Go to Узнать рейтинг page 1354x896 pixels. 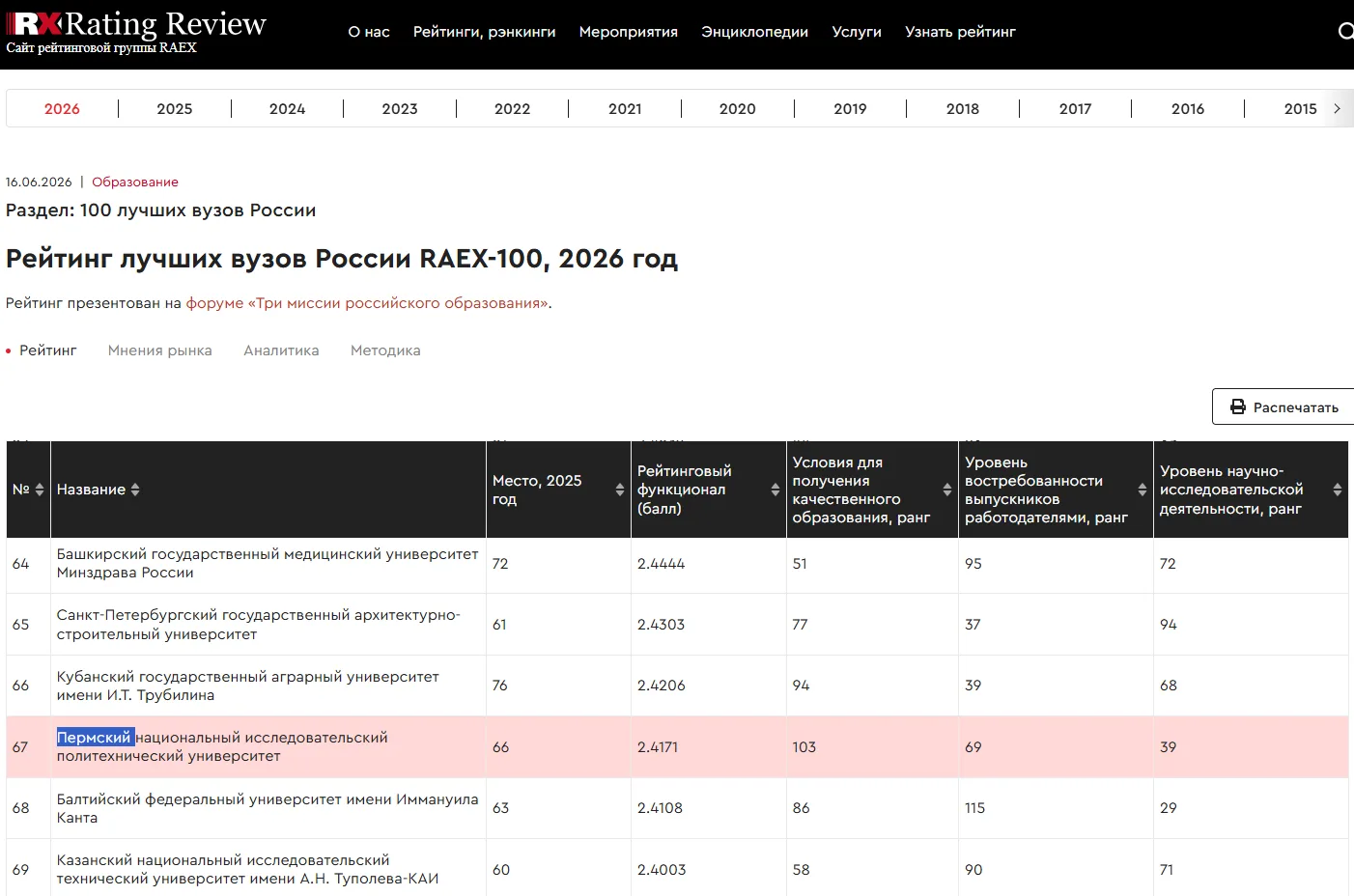tap(961, 32)
